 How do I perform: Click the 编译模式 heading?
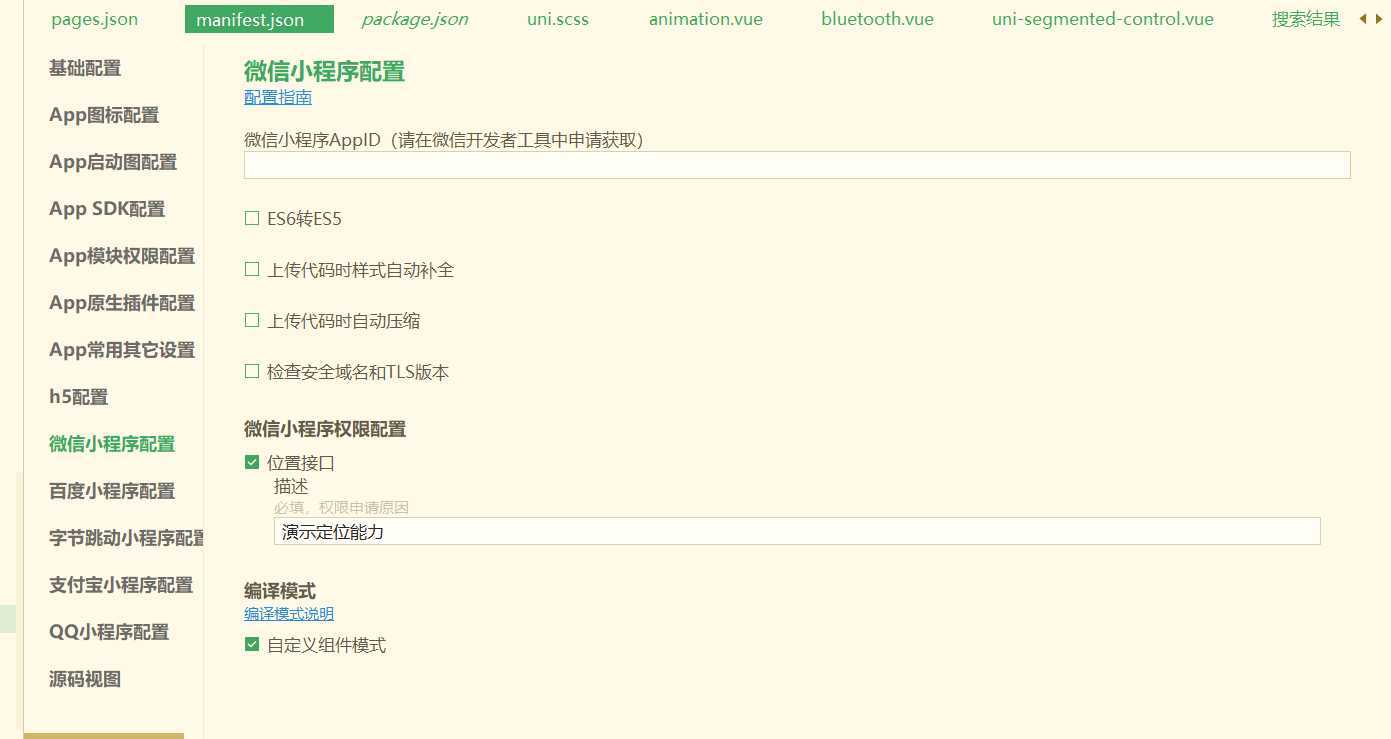point(280,591)
